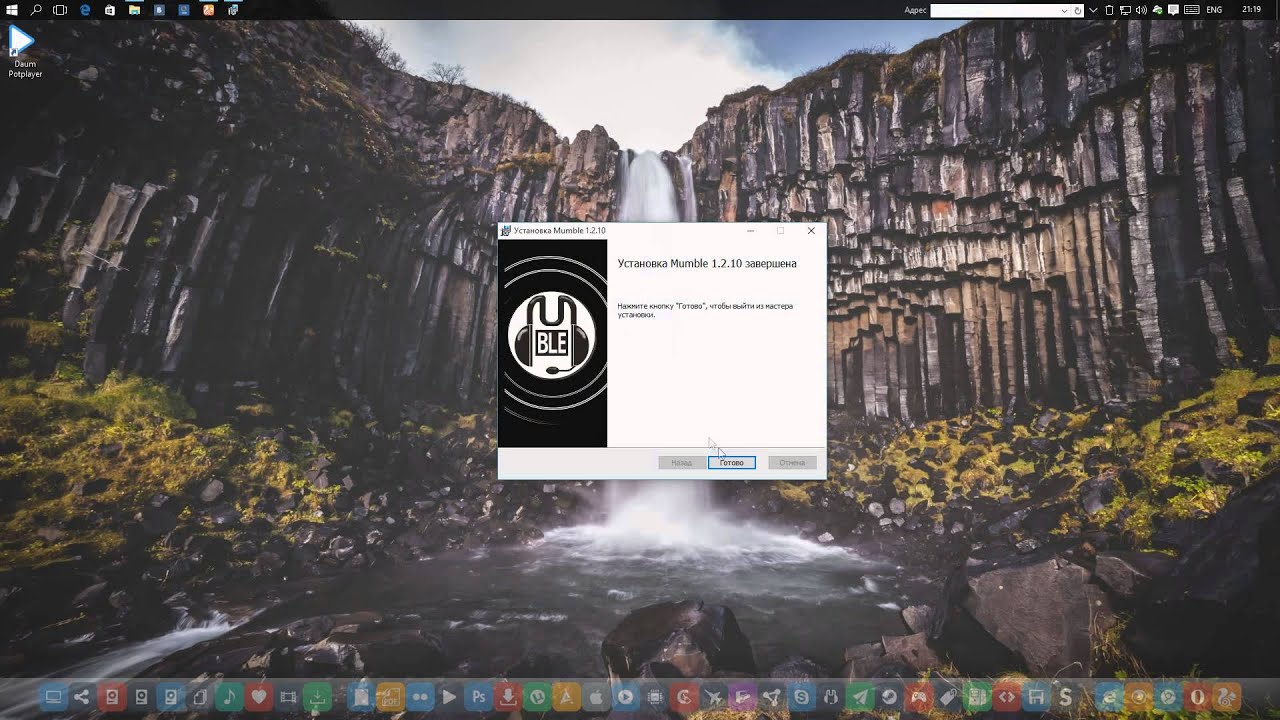This screenshot has width=1280, height=720.
Task: Open the clock showing 21:19
Action: [1251, 9]
